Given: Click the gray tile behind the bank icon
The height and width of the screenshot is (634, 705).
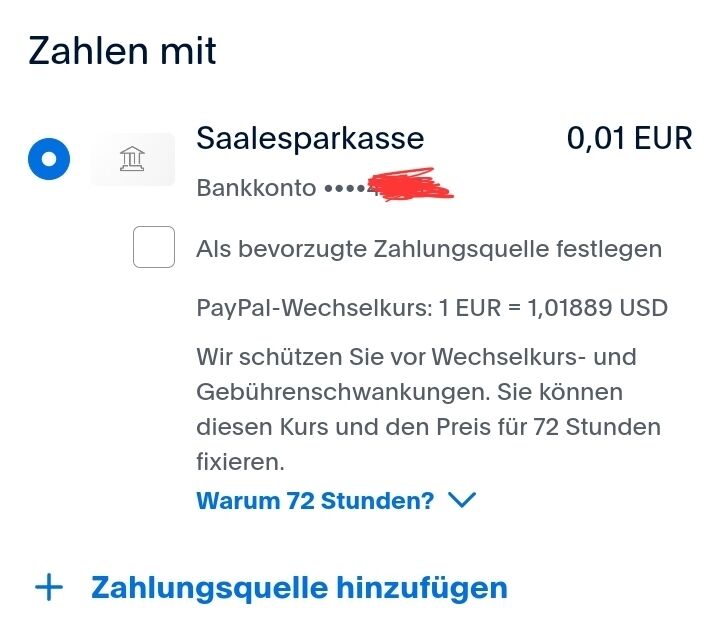Looking at the screenshot, I should [132, 159].
